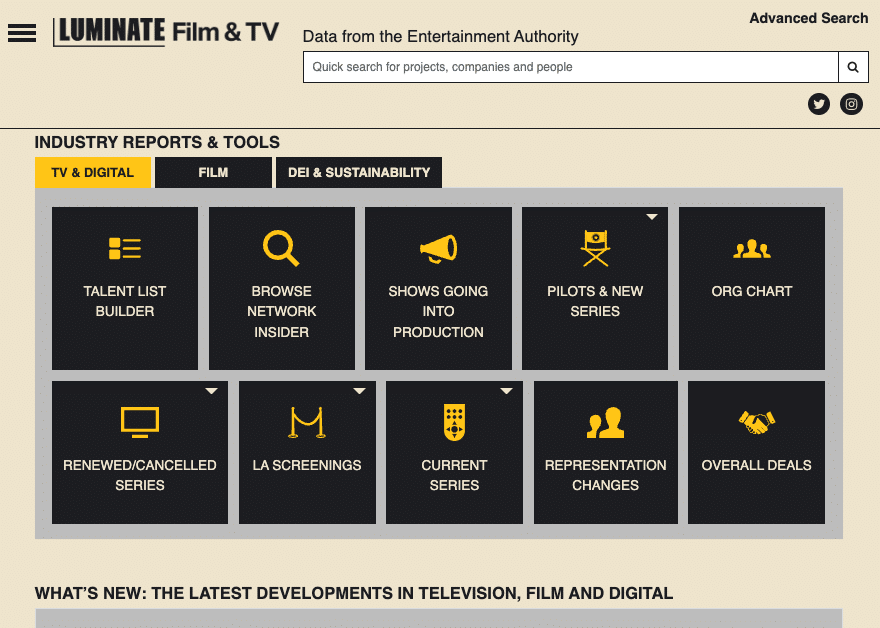Expand the Renewed/Cancelled Series dropdown arrow
Screen dimensions: 880x628
tap(211, 391)
